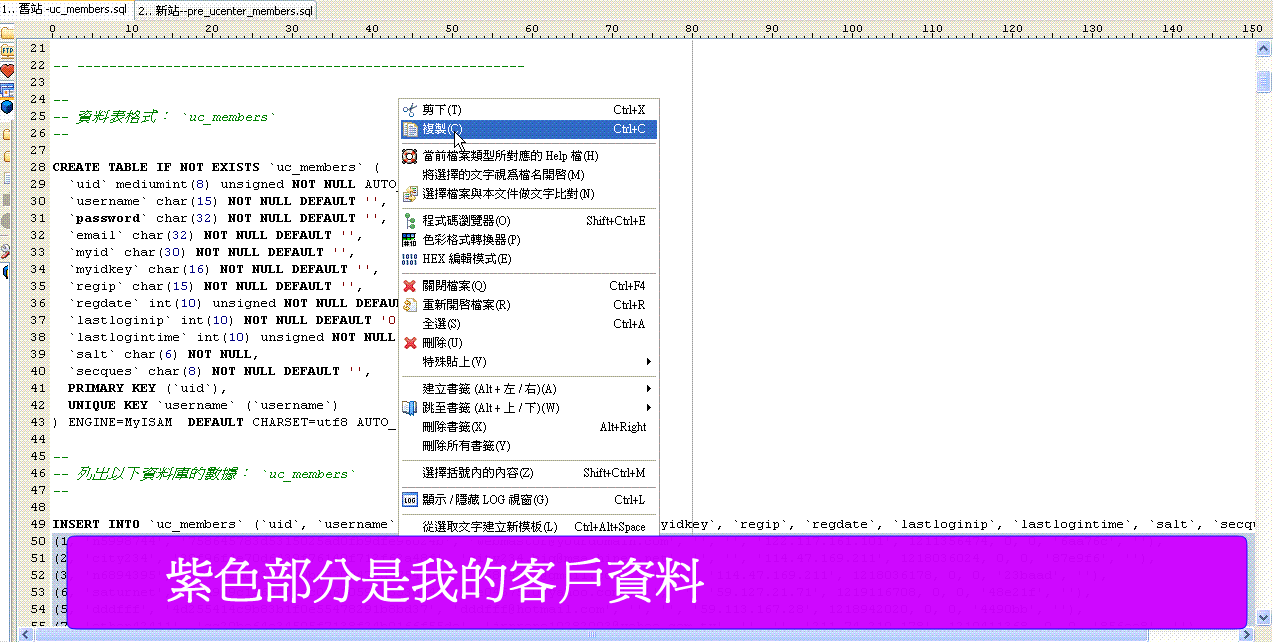Click the vertical scrollbar up arrow
The height and width of the screenshot is (642, 1273).
coord(1264,49)
